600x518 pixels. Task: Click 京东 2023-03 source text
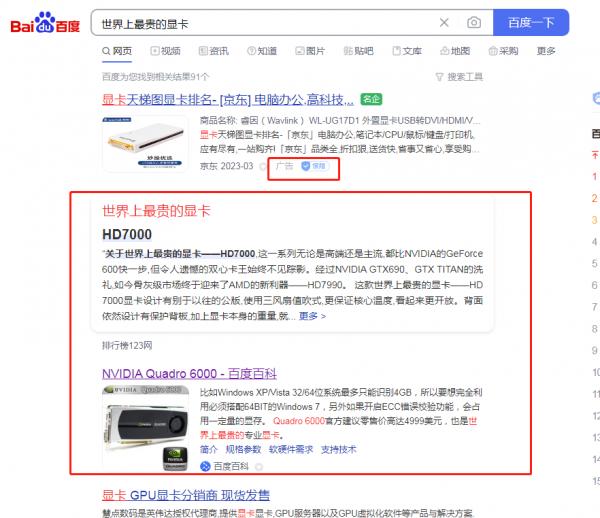tap(227, 166)
